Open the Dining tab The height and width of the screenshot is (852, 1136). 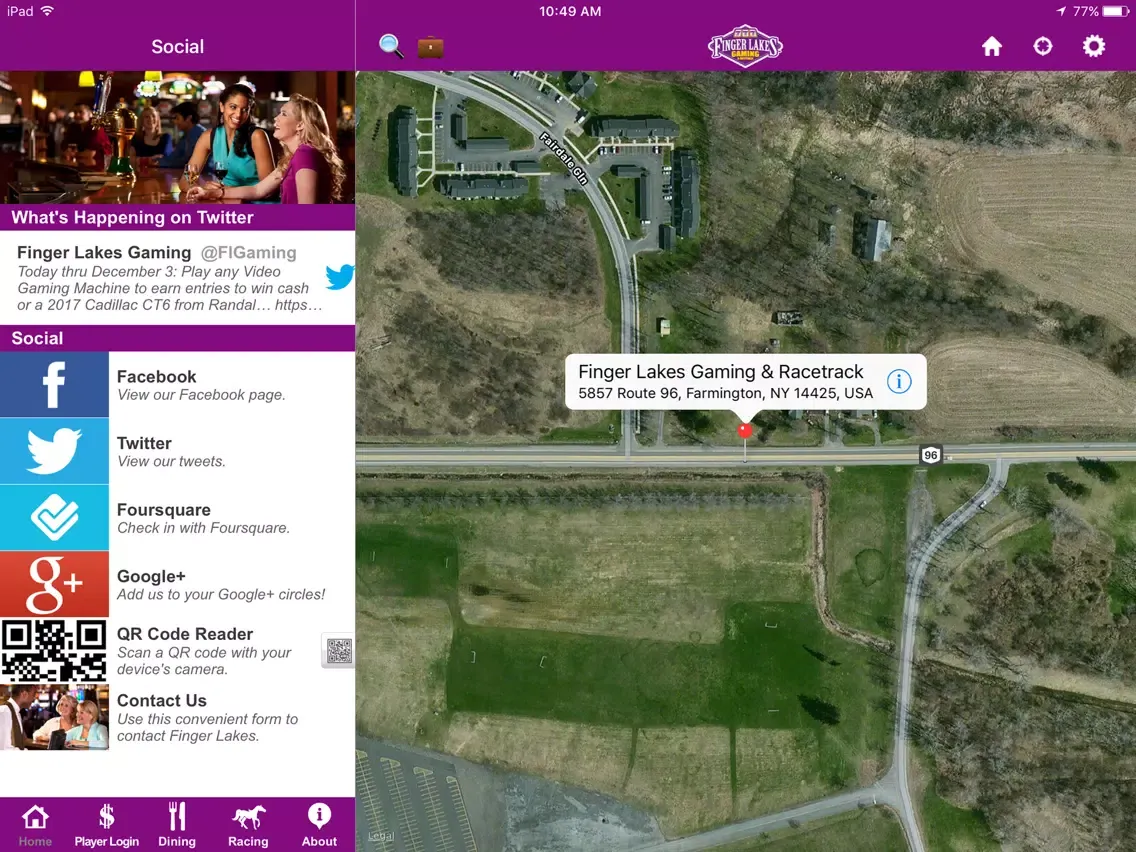coord(177,825)
